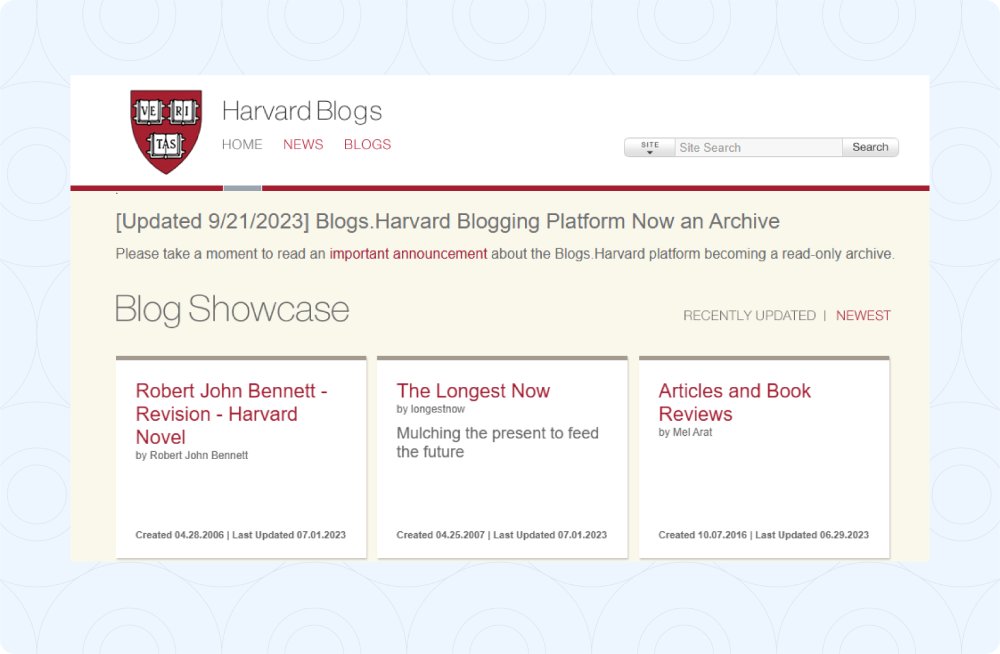1000x654 pixels.
Task: Click the Harvard Blogs site title
Action: [x=302, y=111]
